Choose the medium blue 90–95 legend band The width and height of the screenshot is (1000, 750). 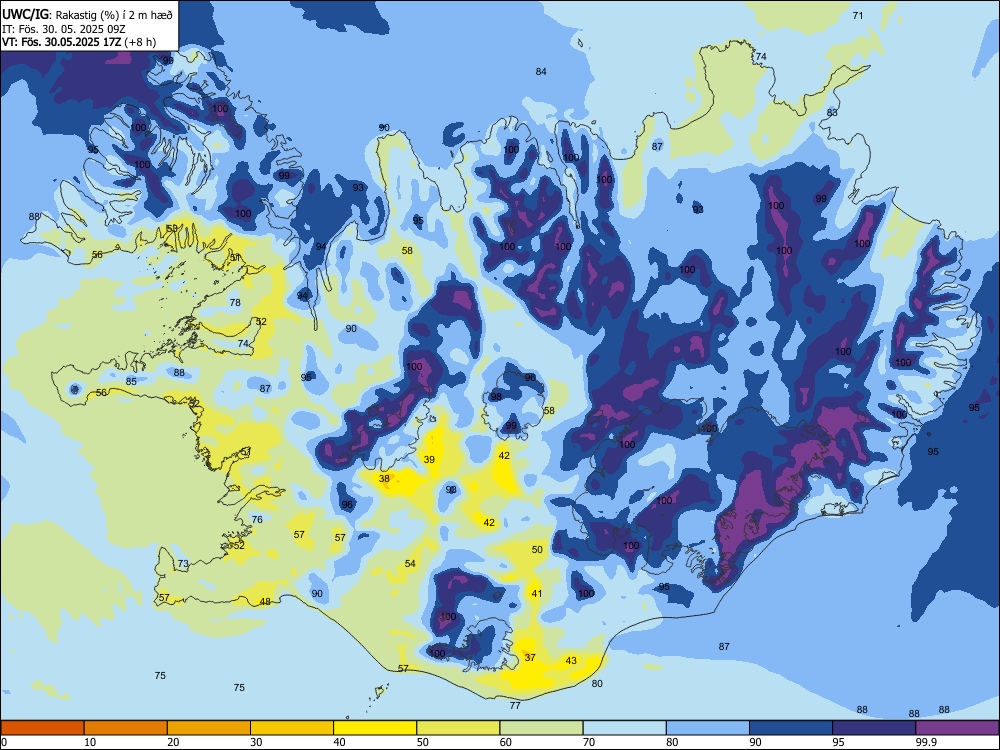coord(791,728)
